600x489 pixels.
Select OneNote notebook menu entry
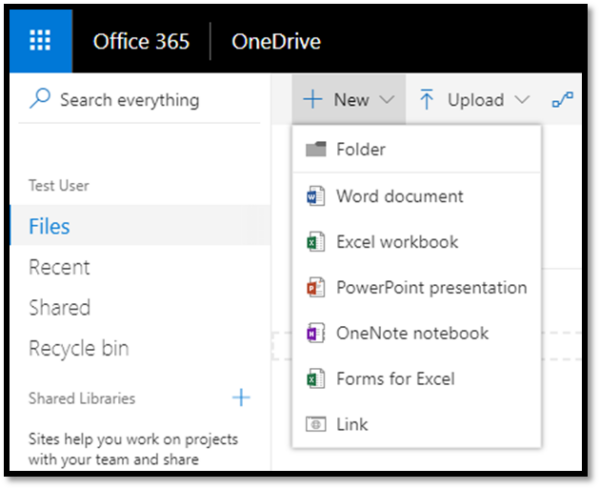[417, 333]
